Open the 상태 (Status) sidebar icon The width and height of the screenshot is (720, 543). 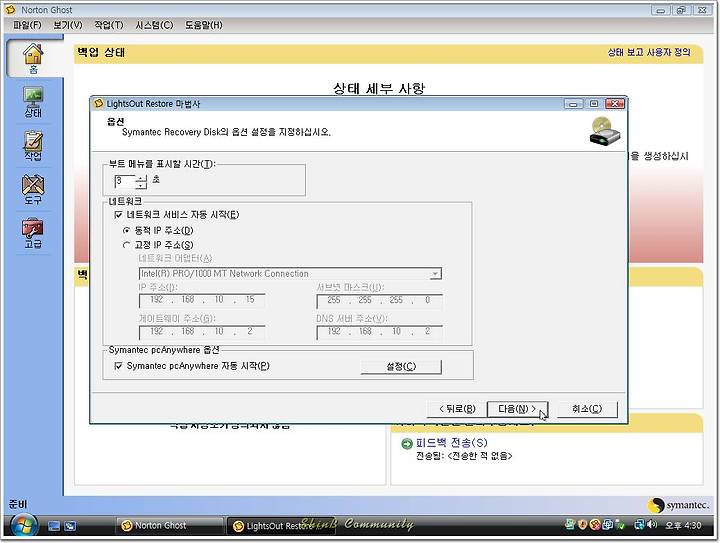click(33, 102)
